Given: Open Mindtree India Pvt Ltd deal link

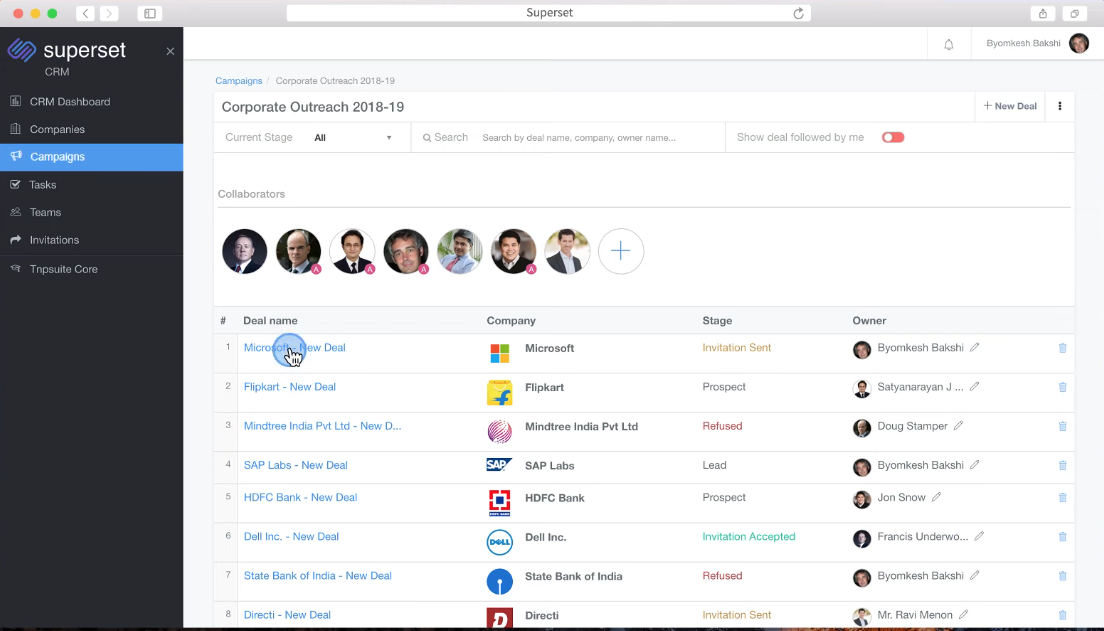Looking at the screenshot, I should click(x=322, y=426).
